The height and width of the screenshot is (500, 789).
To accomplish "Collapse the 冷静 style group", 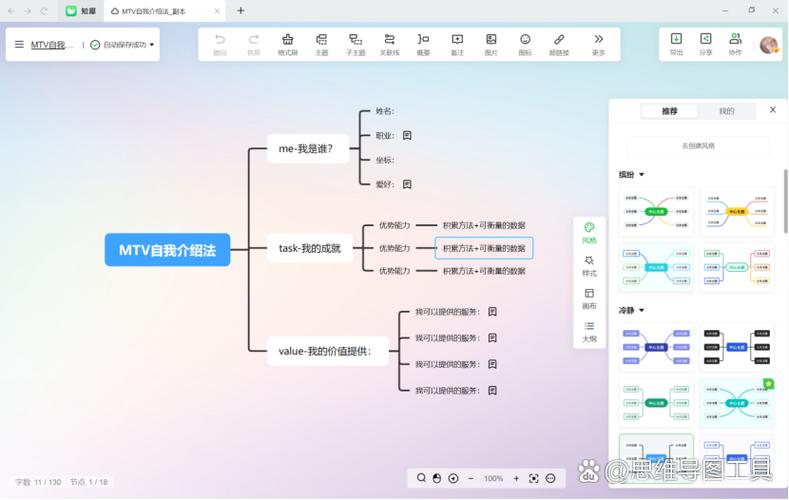I will point(642,310).
